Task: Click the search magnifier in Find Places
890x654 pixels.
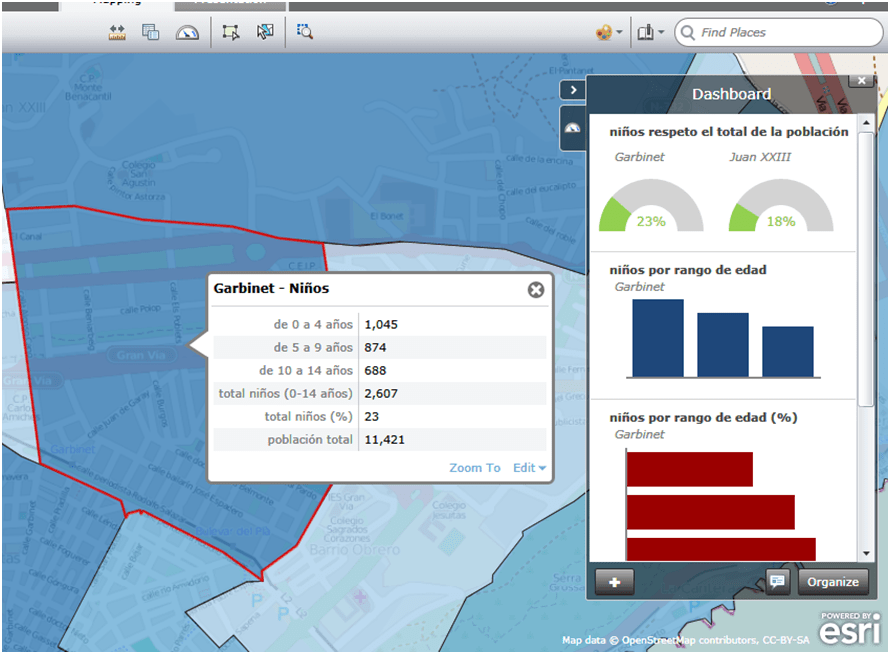Action: pyautogui.click(x=687, y=32)
